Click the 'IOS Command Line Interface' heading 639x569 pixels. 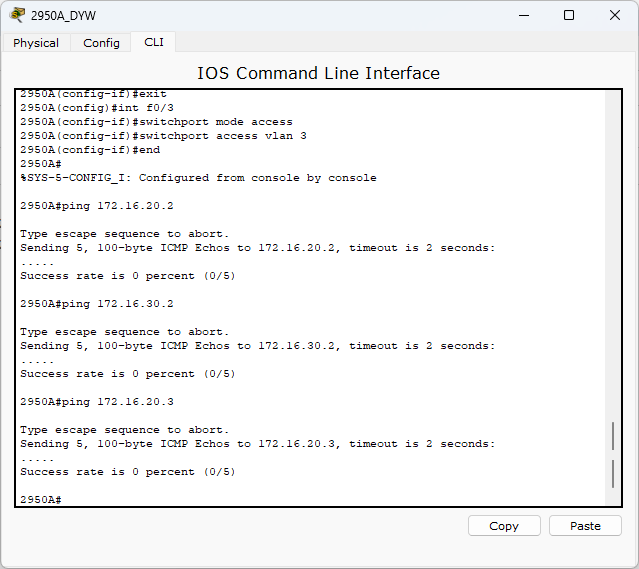pyautogui.click(x=318, y=73)
